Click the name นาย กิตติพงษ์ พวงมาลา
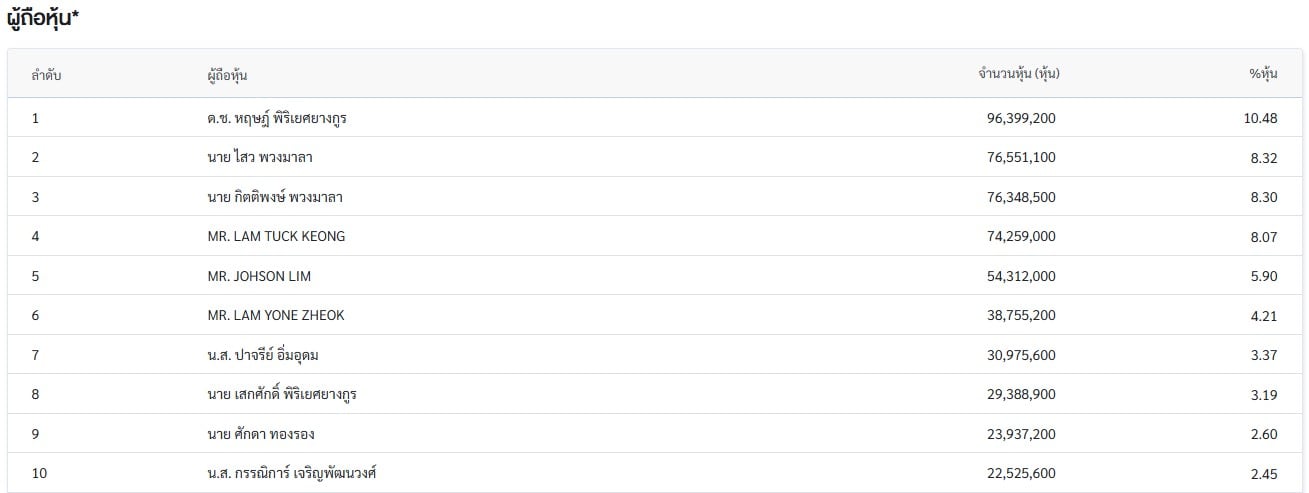The width and height of the screenshot is (1309, 493). pos(269,197)
